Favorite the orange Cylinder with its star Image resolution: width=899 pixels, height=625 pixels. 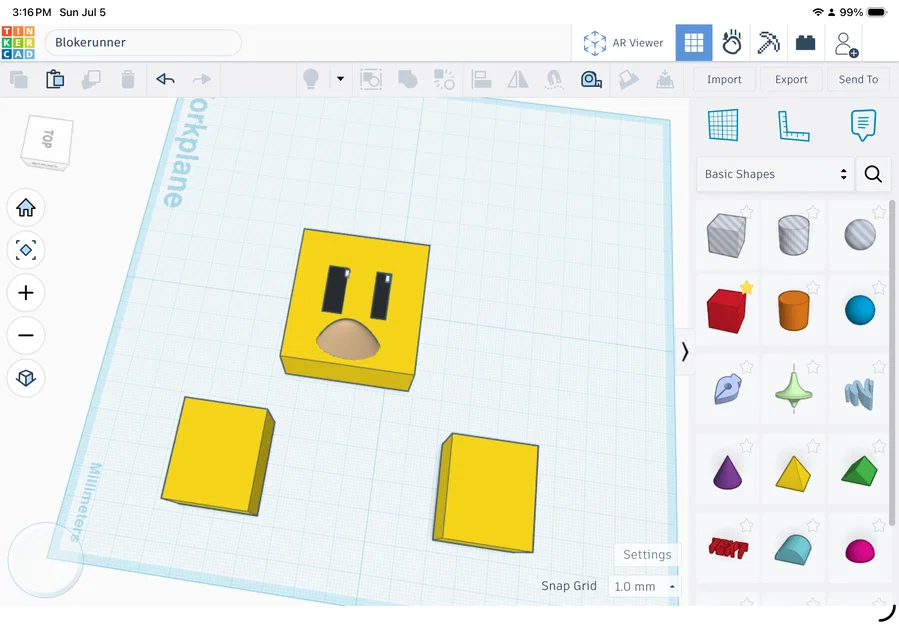[x=813, y=287]
